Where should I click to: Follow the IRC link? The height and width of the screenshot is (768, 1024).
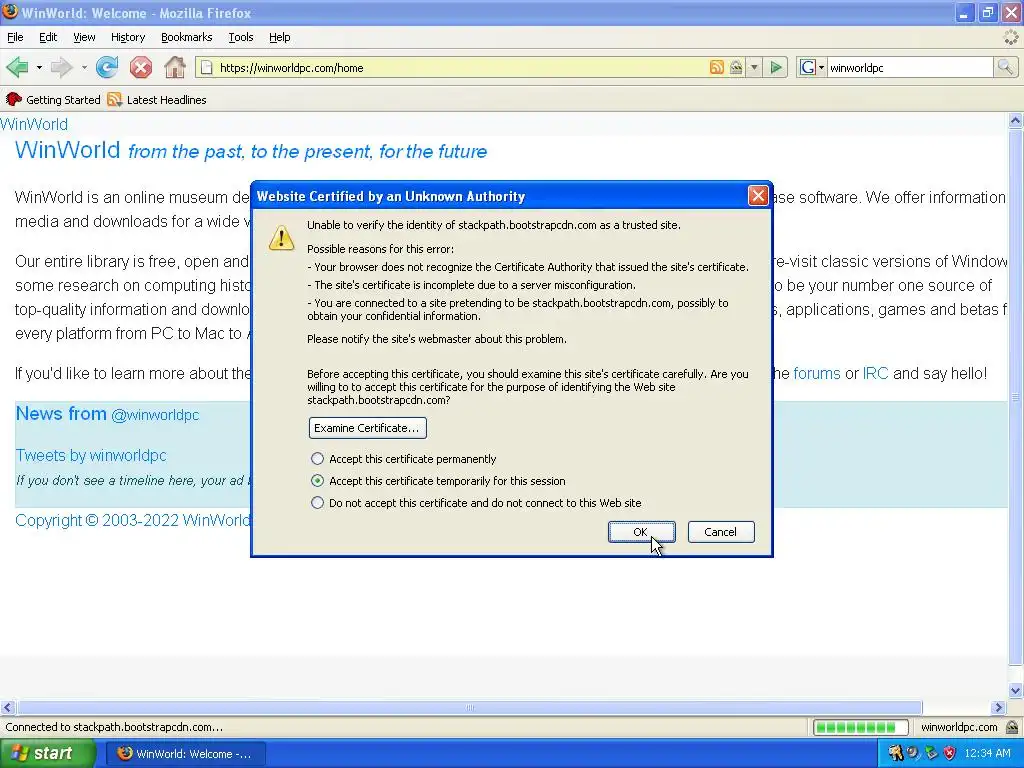tap(875, 374)
